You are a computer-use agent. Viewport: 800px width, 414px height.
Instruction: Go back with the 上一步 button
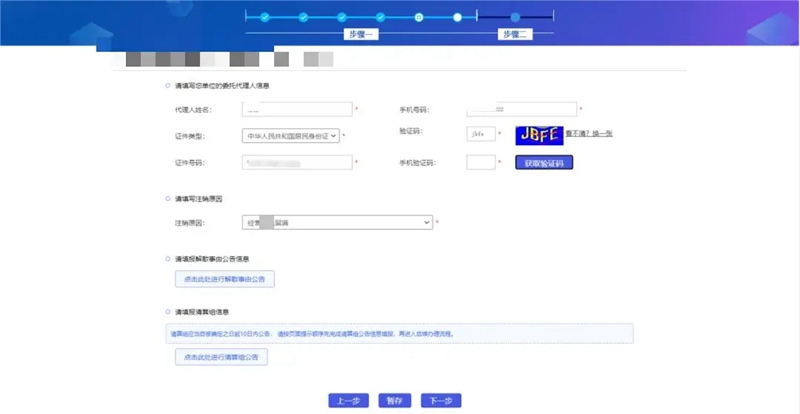[348, 401]
